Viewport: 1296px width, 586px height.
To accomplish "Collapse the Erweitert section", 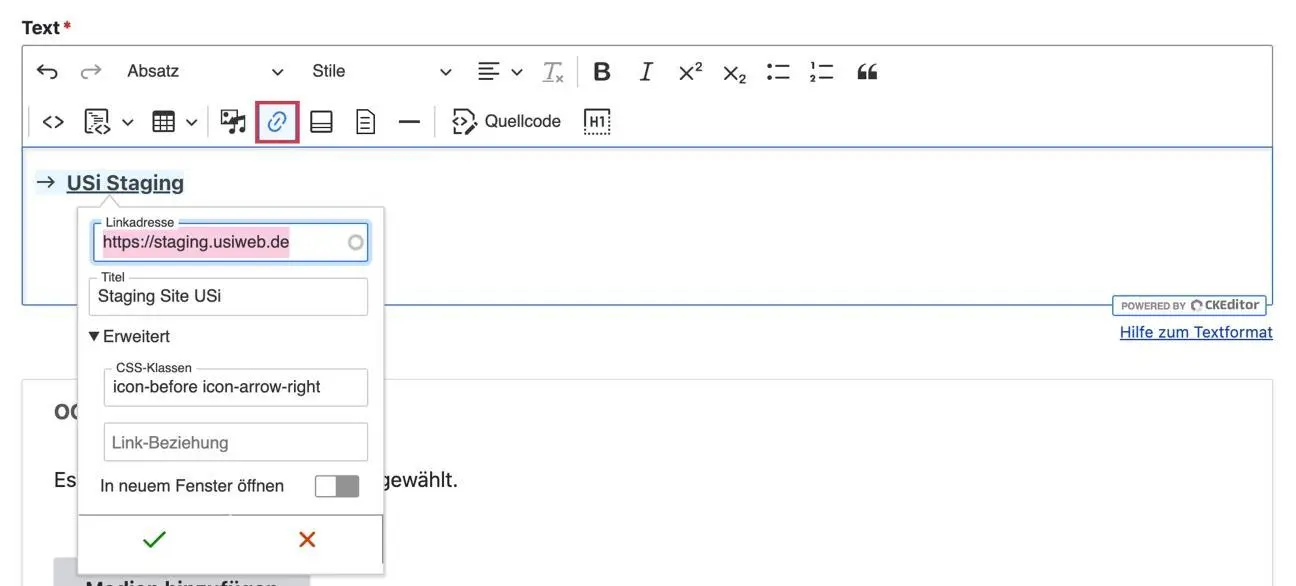I will click(129, 337).
